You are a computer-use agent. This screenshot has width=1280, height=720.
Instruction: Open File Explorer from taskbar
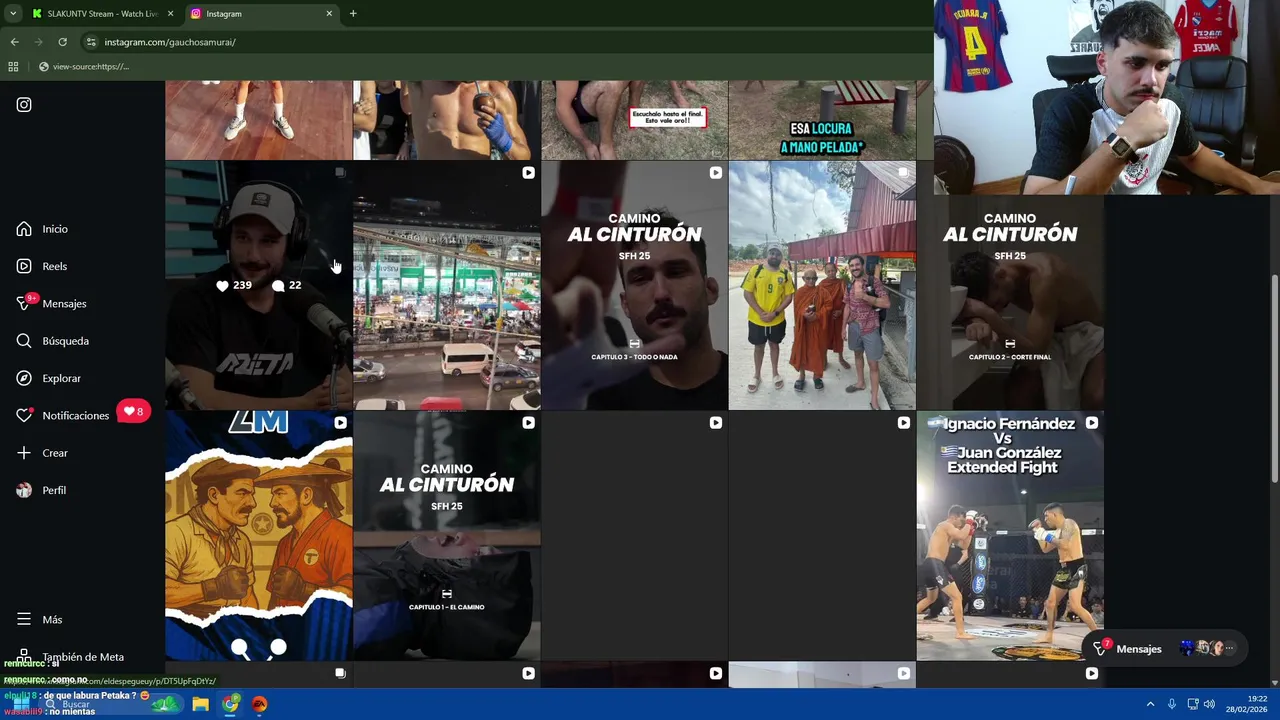point(200,704)
